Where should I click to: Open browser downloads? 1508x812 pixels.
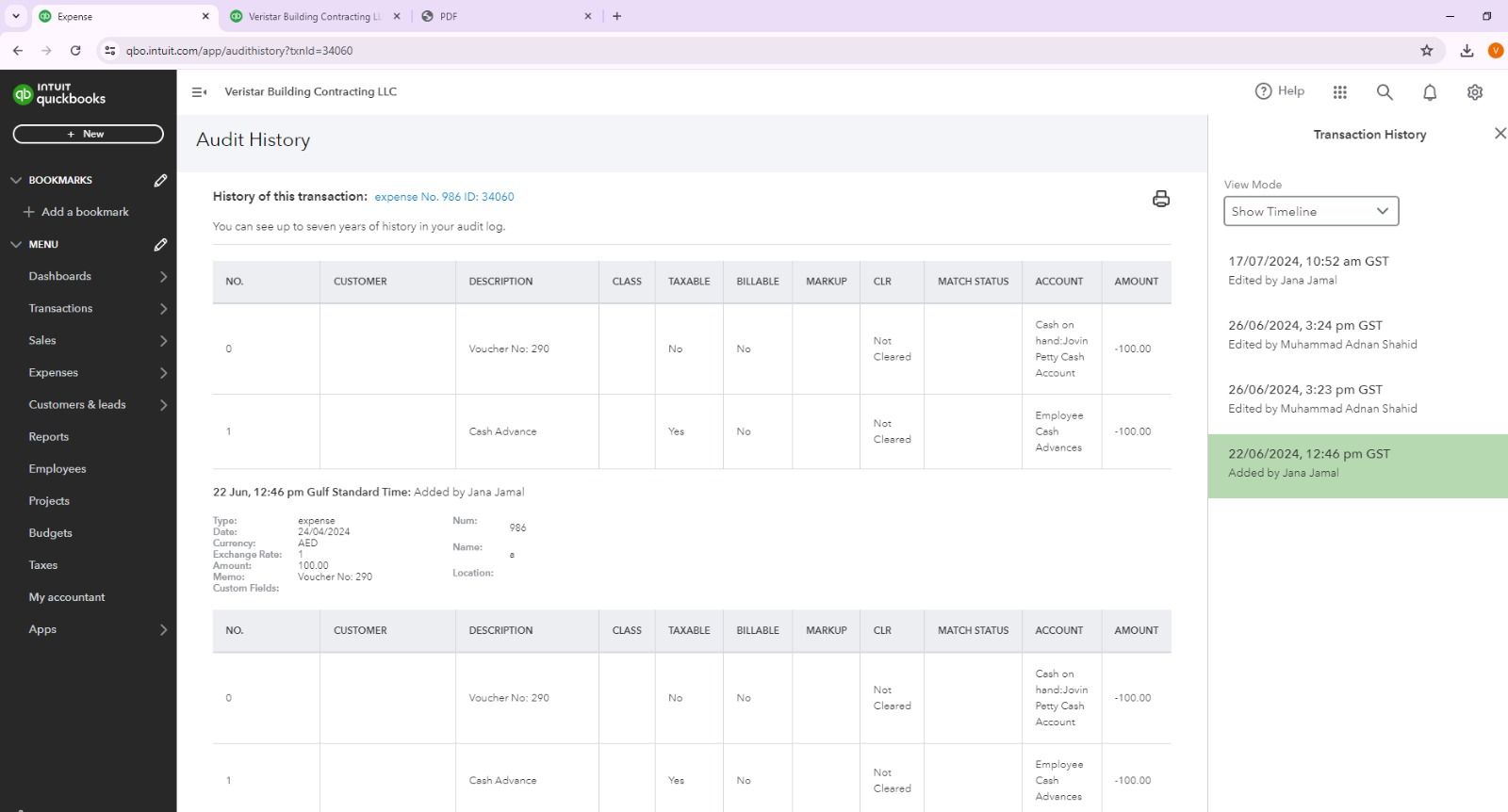click(1467, 51)
